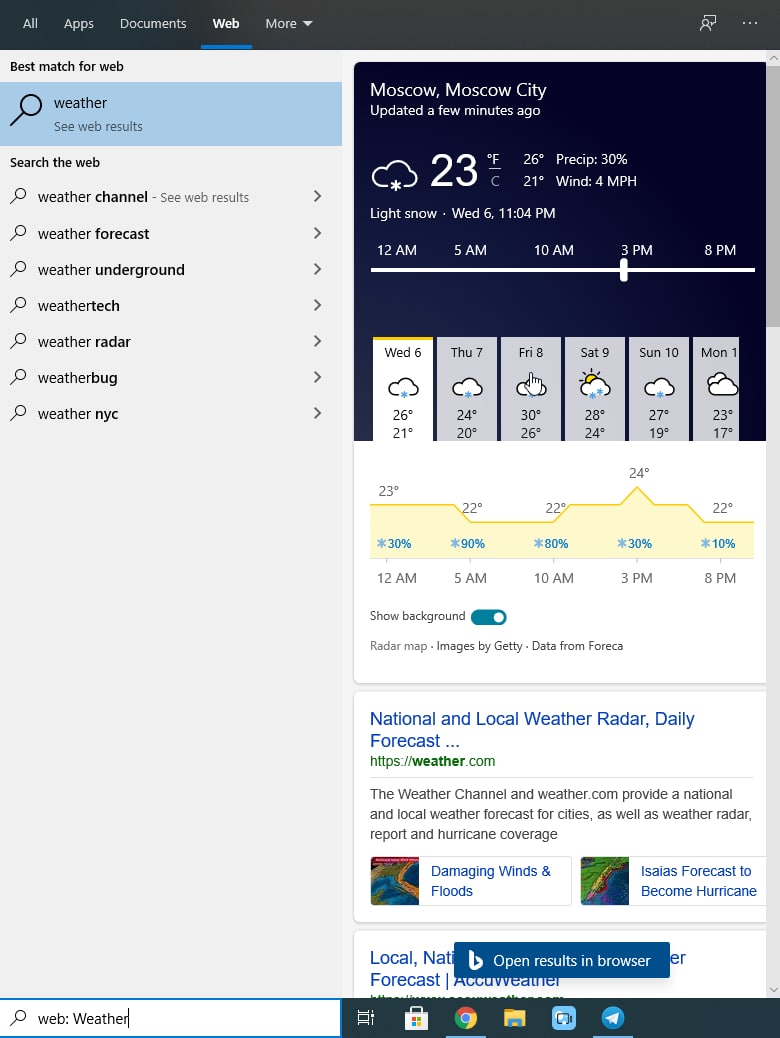780x1038 pixels.
Task: Expand the 'weather underground' suggestion arrow
Action: click(317, 269)
